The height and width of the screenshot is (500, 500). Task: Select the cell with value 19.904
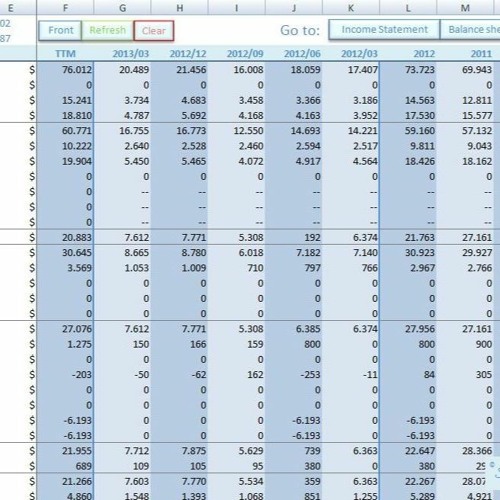[65, 161]
